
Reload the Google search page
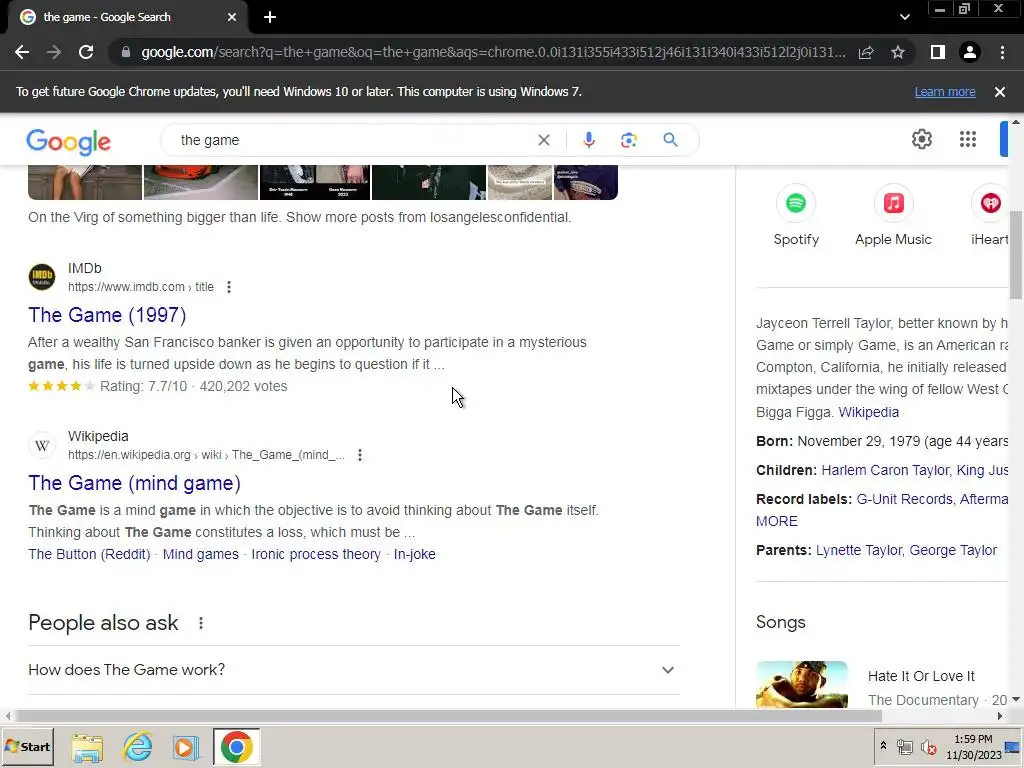[86, 52]
